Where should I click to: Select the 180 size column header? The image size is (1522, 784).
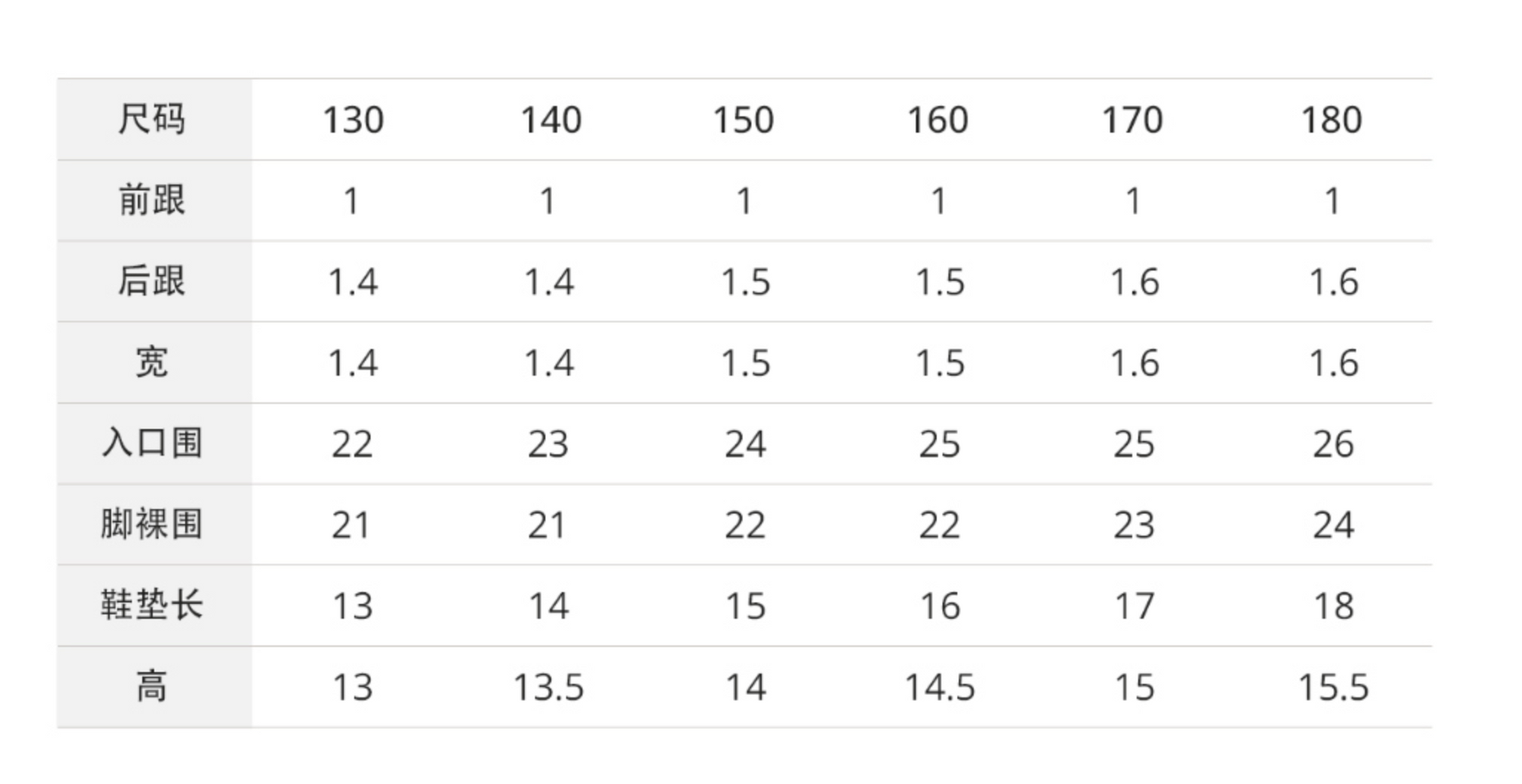[1332, 120]
